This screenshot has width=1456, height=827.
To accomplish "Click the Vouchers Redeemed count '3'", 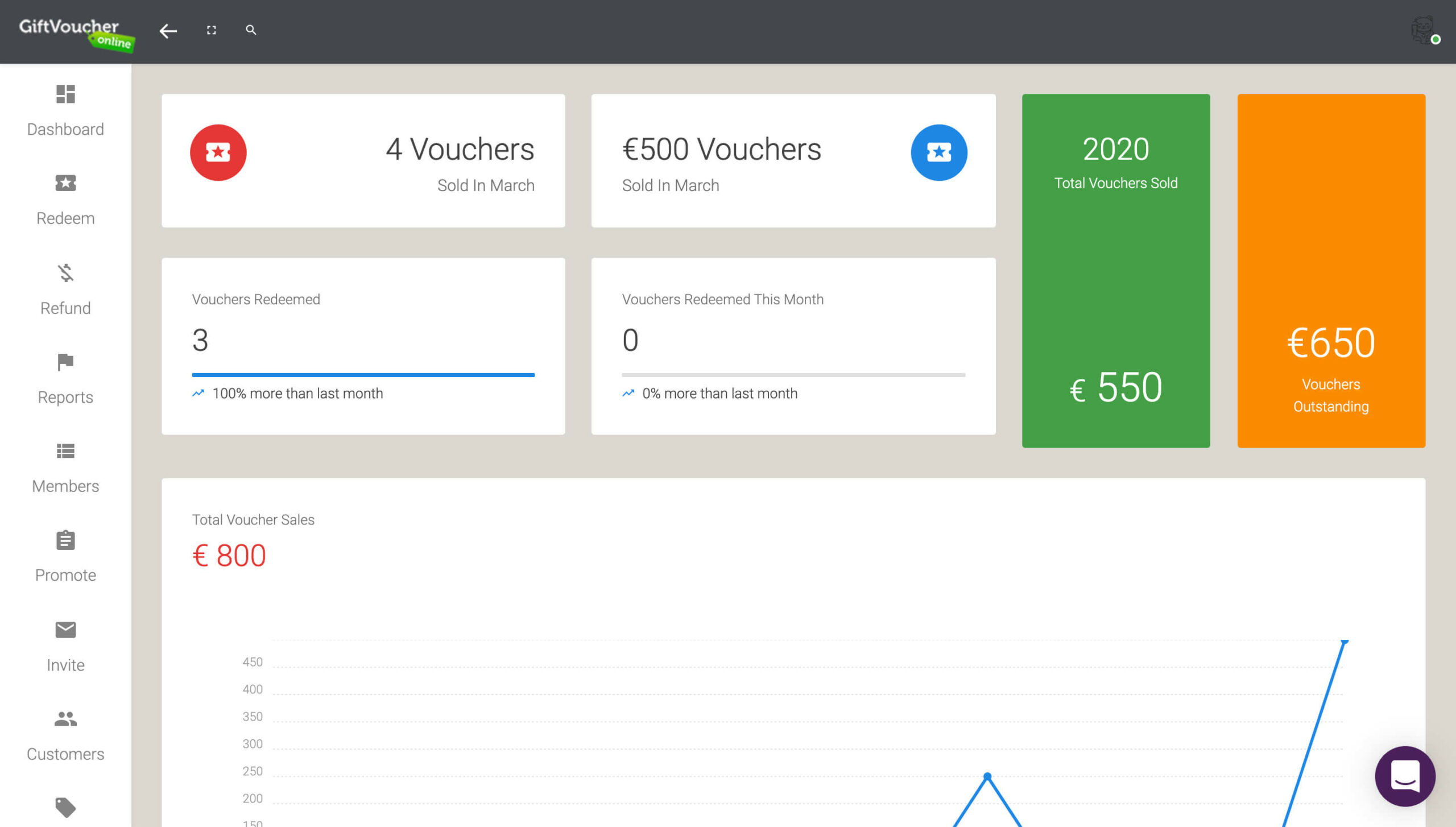I will coord(200,340).
